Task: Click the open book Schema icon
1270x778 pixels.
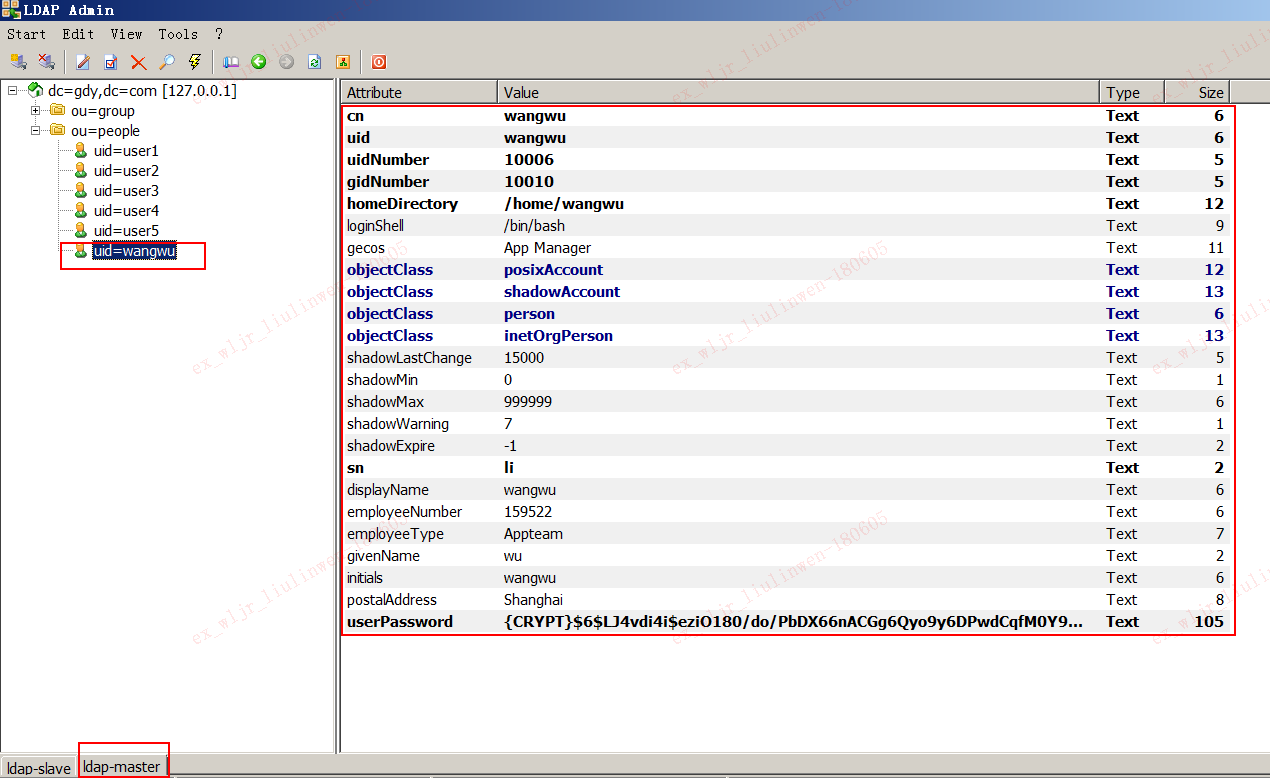Action: (231, 62)
